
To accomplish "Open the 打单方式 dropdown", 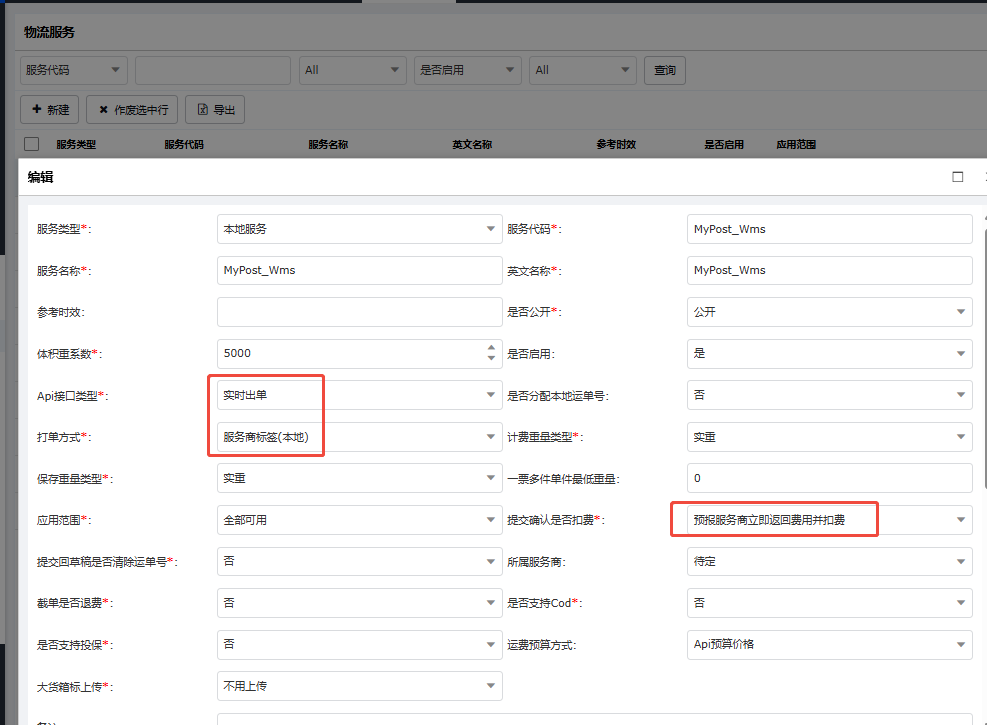I will pos(359,437).
